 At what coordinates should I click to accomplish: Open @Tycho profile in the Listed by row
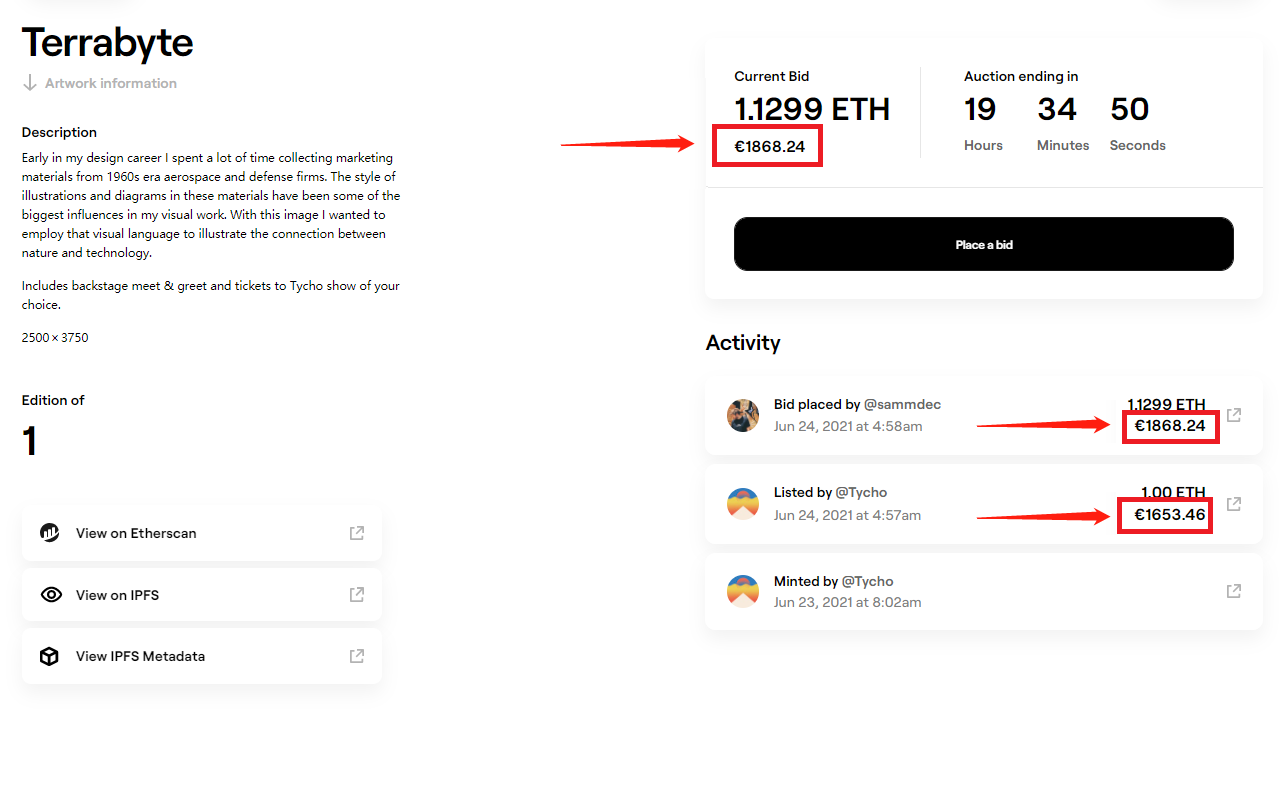pyautogui.click(x=861, y=492)
